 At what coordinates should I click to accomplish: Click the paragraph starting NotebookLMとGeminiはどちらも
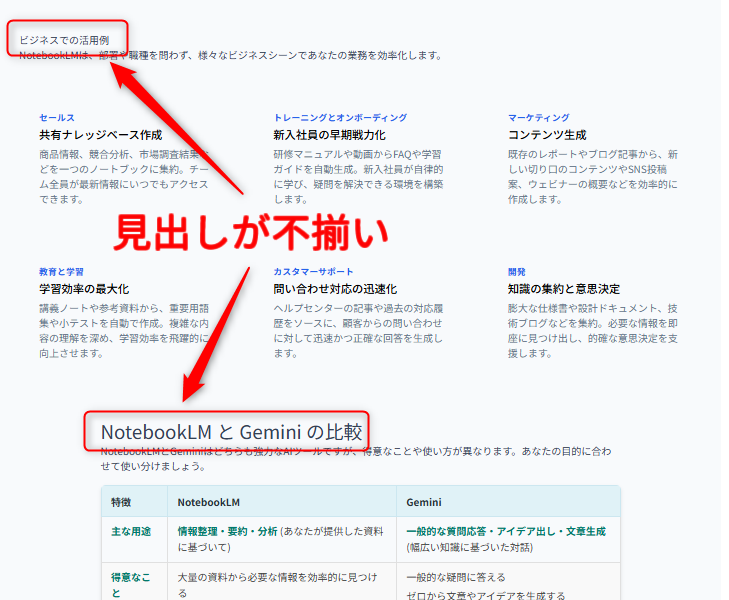coord(356,459)
